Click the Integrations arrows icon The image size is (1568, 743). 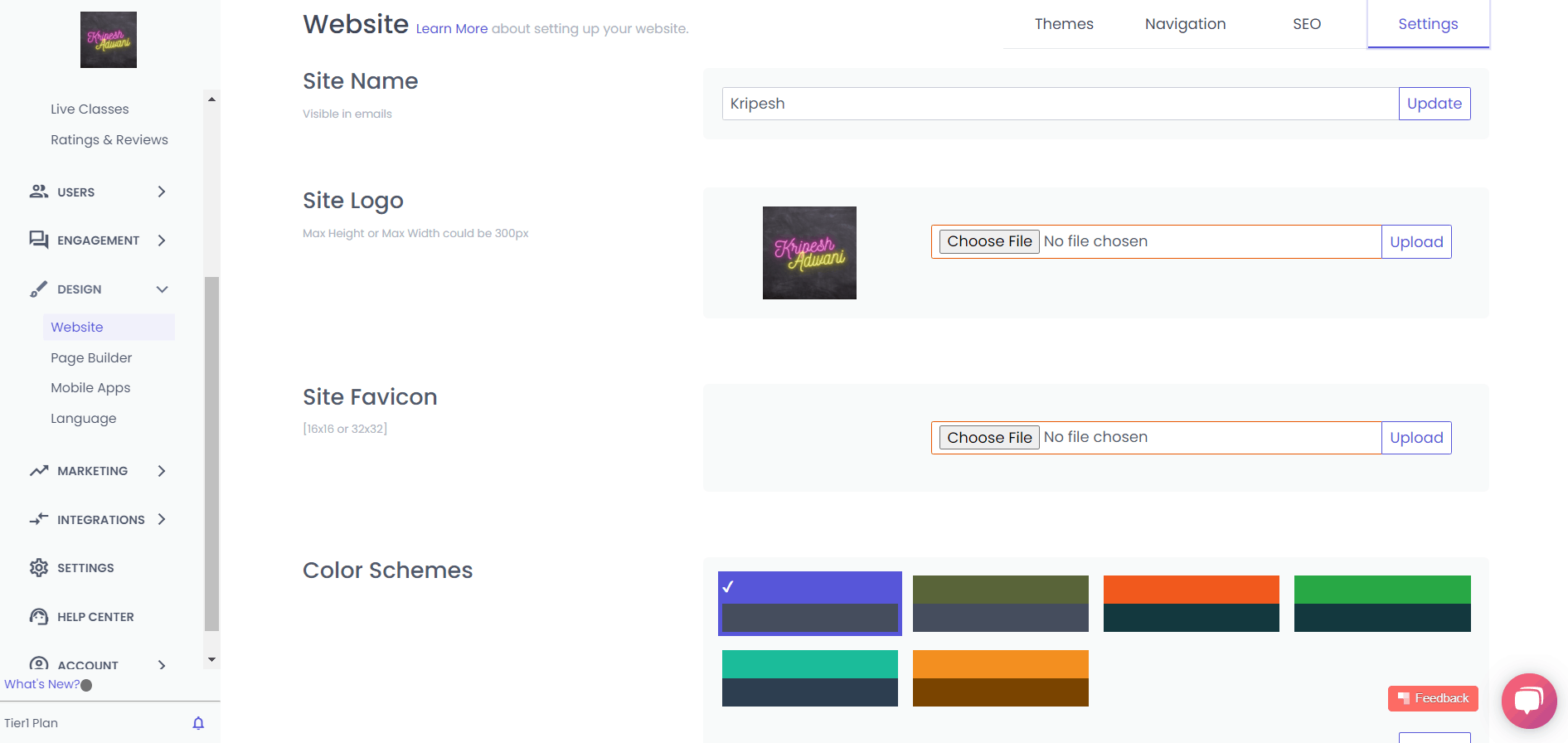coord(39,520)
